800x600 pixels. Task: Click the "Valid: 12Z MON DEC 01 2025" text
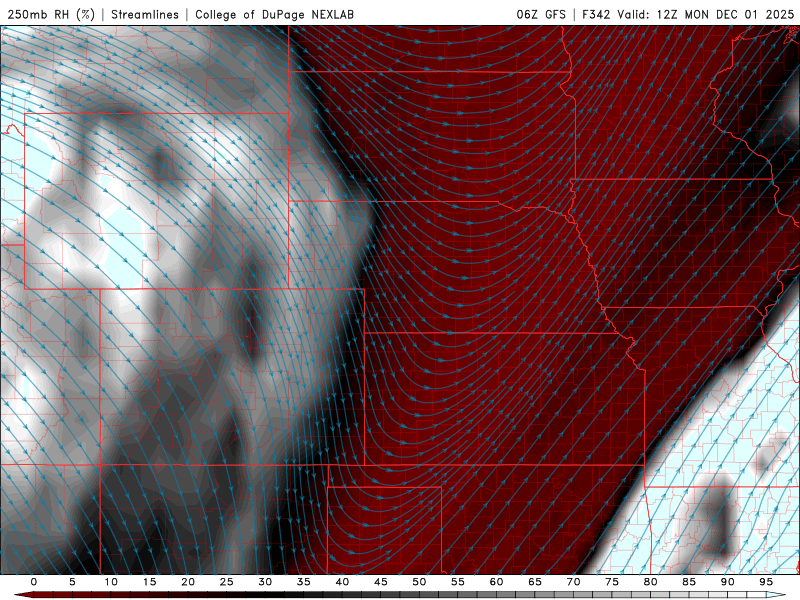(x=706, y=14)
